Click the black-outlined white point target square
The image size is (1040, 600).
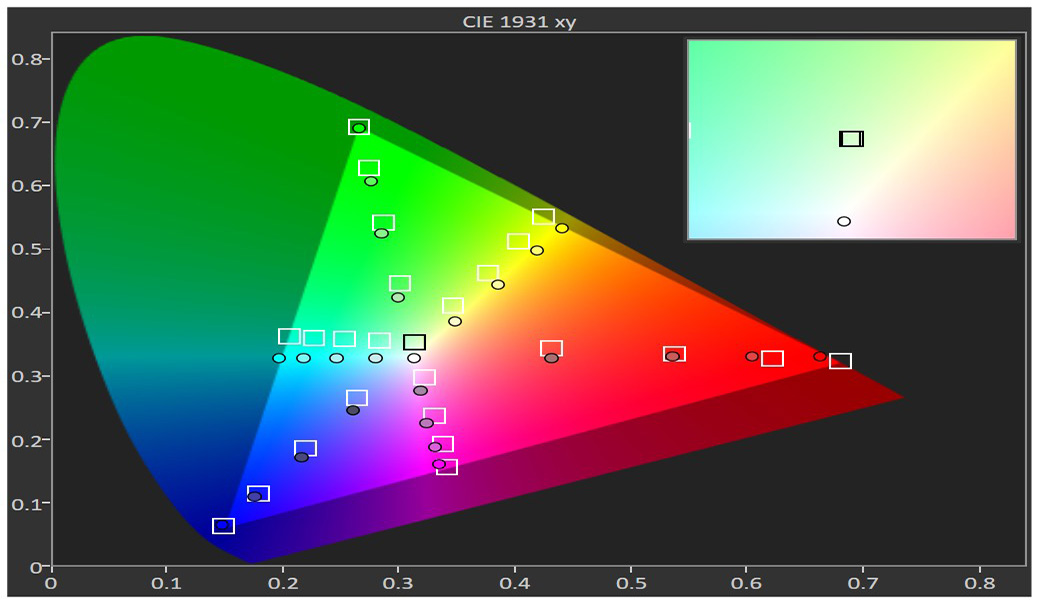coord(414,342)
